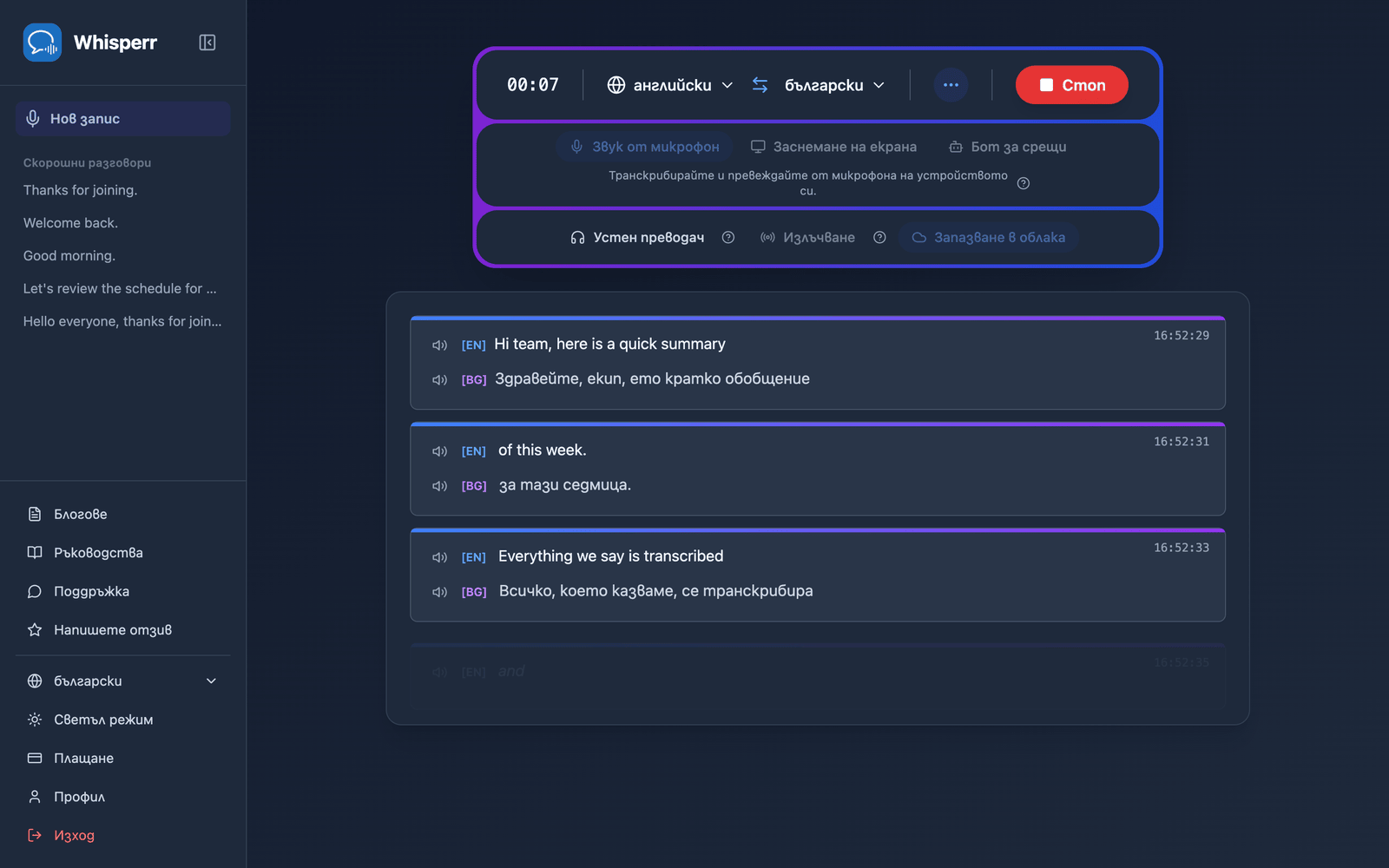
Task: Collapse the sidebar panel icon
Action: (x=207, y=43)
